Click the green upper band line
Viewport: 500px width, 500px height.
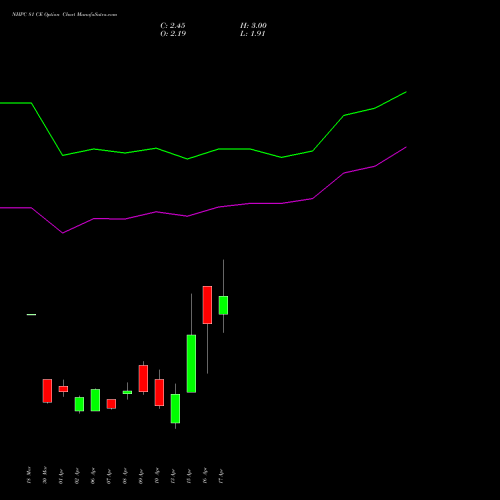coord(203,154)
